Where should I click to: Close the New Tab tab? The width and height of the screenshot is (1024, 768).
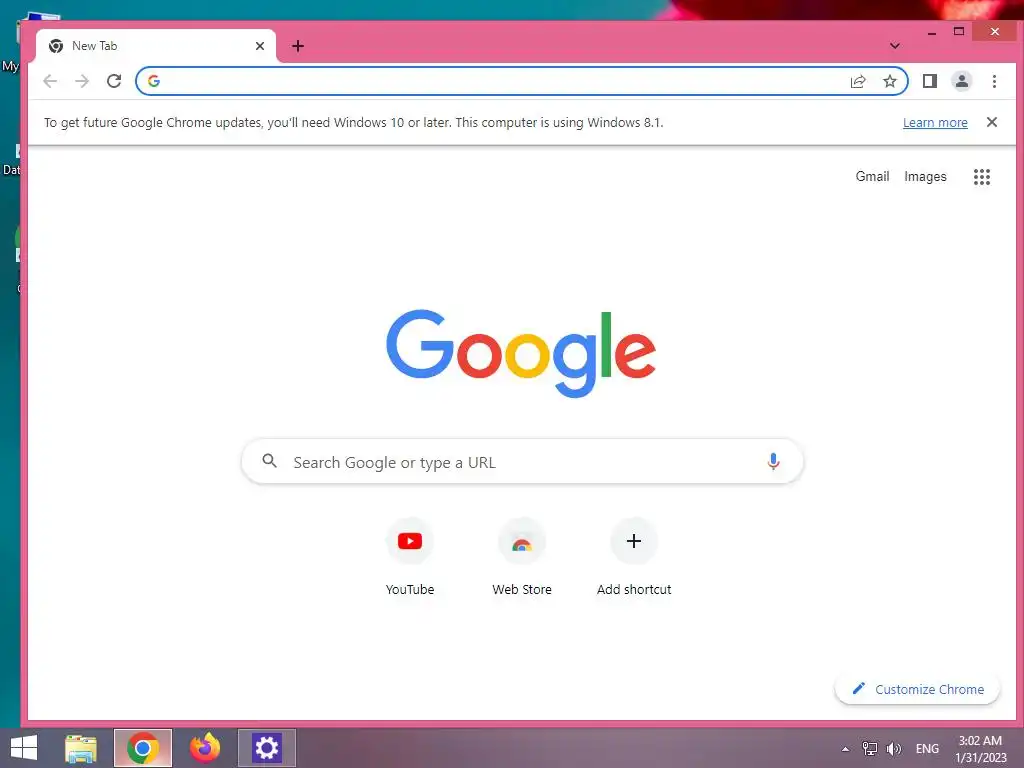(260, 46)
